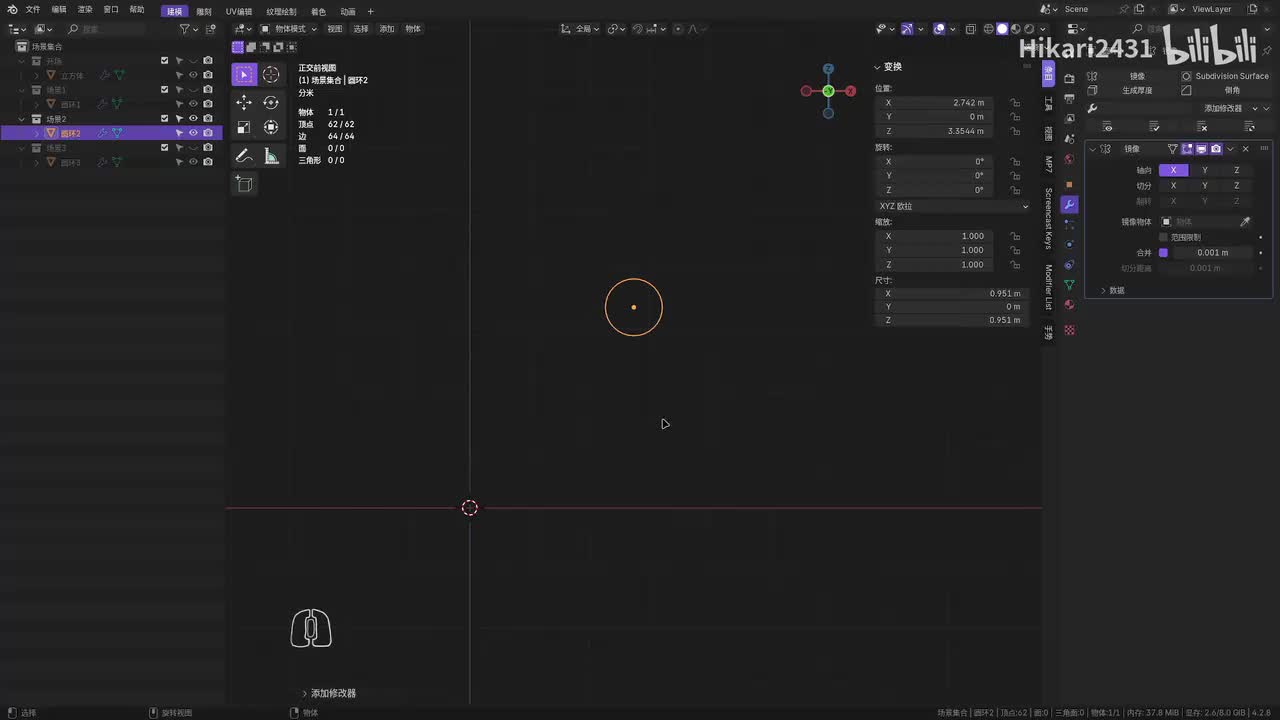Disable mirror axis X
This screenshot has height=720, width=1280.
(x=1173, y=170)
